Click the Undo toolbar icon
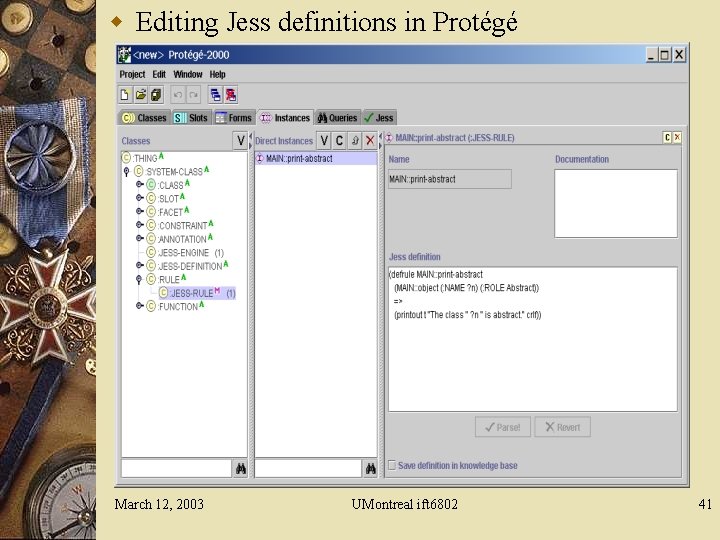 [x=178, y=95]
